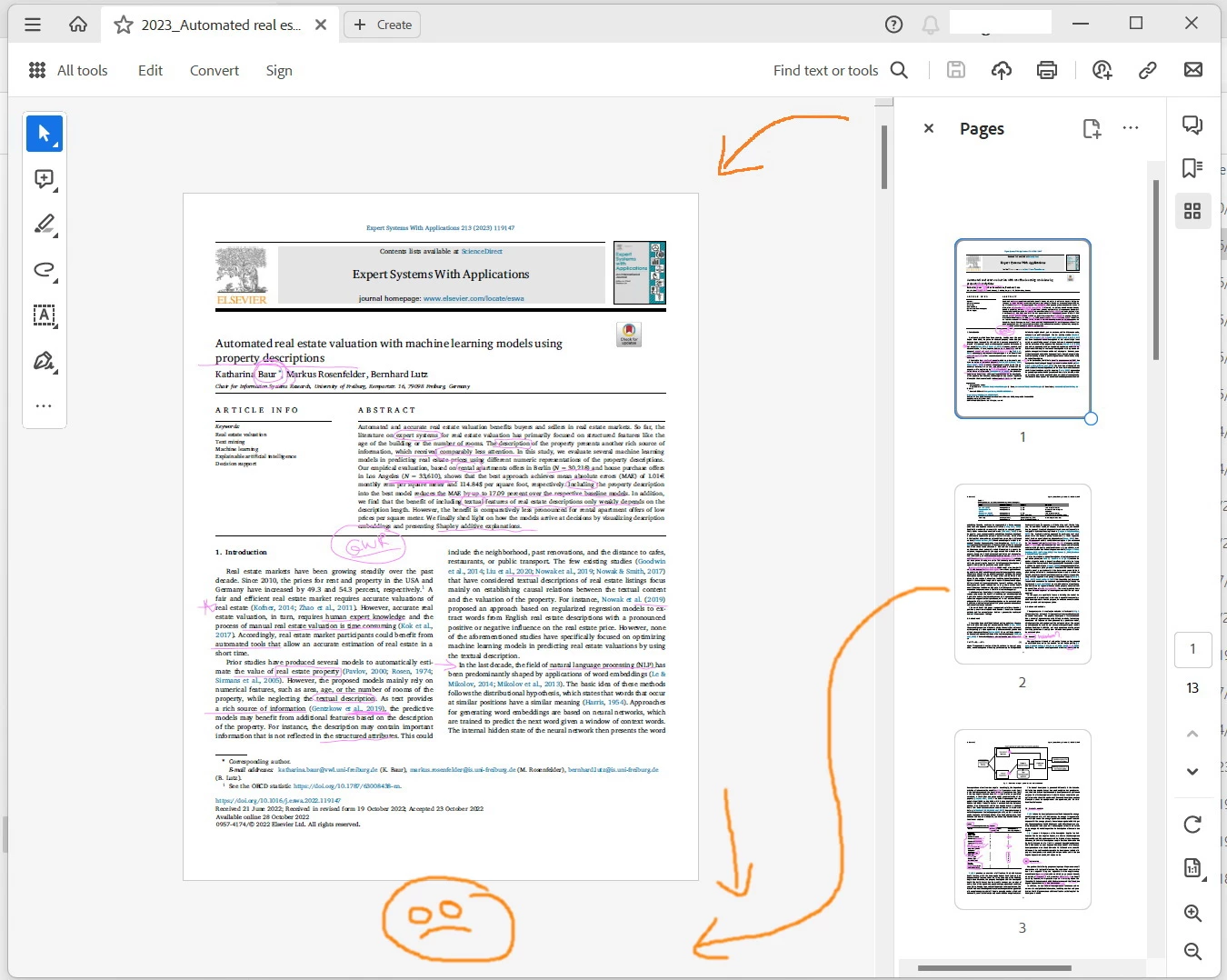The image size is (1227, 980).
Task: Print the document
Action: (1047, 70)
